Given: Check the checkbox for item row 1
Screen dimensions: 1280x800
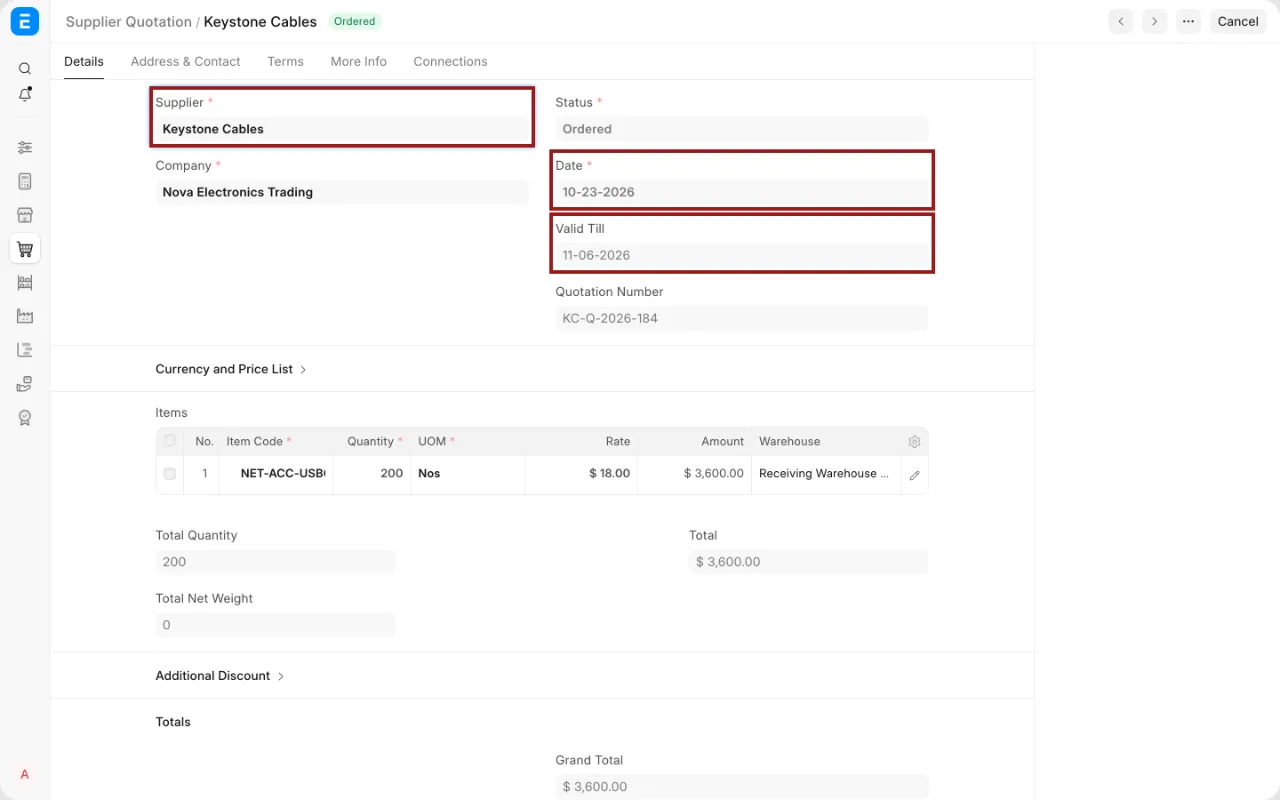Looking at the screenshot, I should [x=170, y=474].
